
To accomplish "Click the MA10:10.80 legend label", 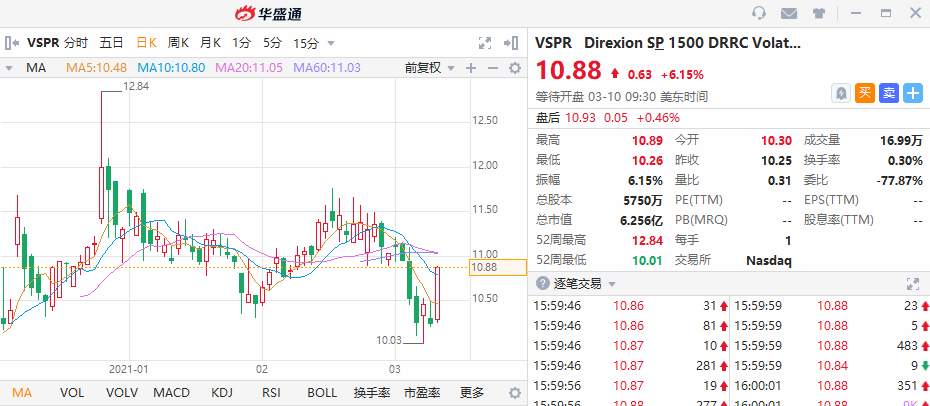I will point(171,68).
